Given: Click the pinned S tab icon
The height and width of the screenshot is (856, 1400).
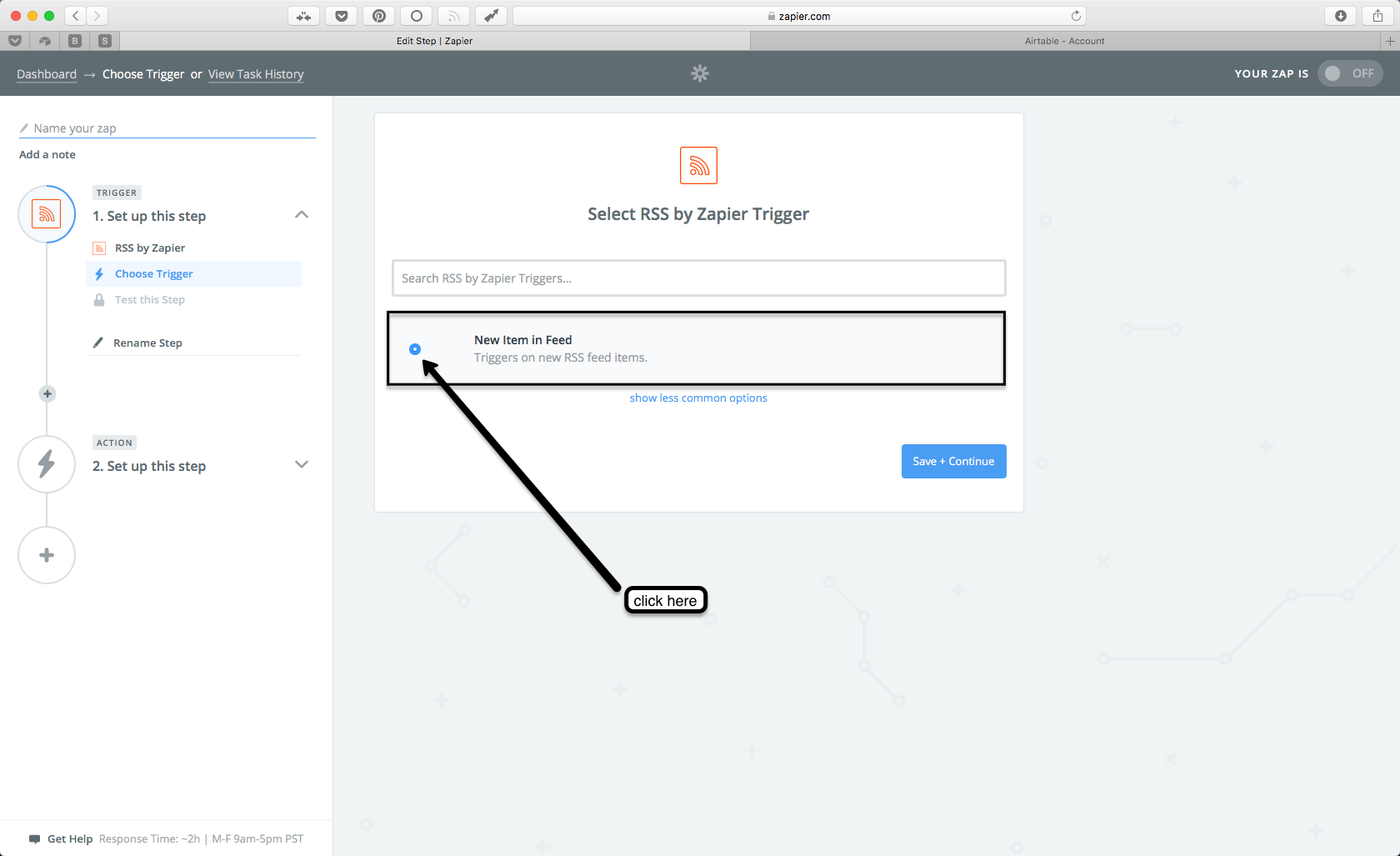Looking at the screenshot, I should (105, 41).
